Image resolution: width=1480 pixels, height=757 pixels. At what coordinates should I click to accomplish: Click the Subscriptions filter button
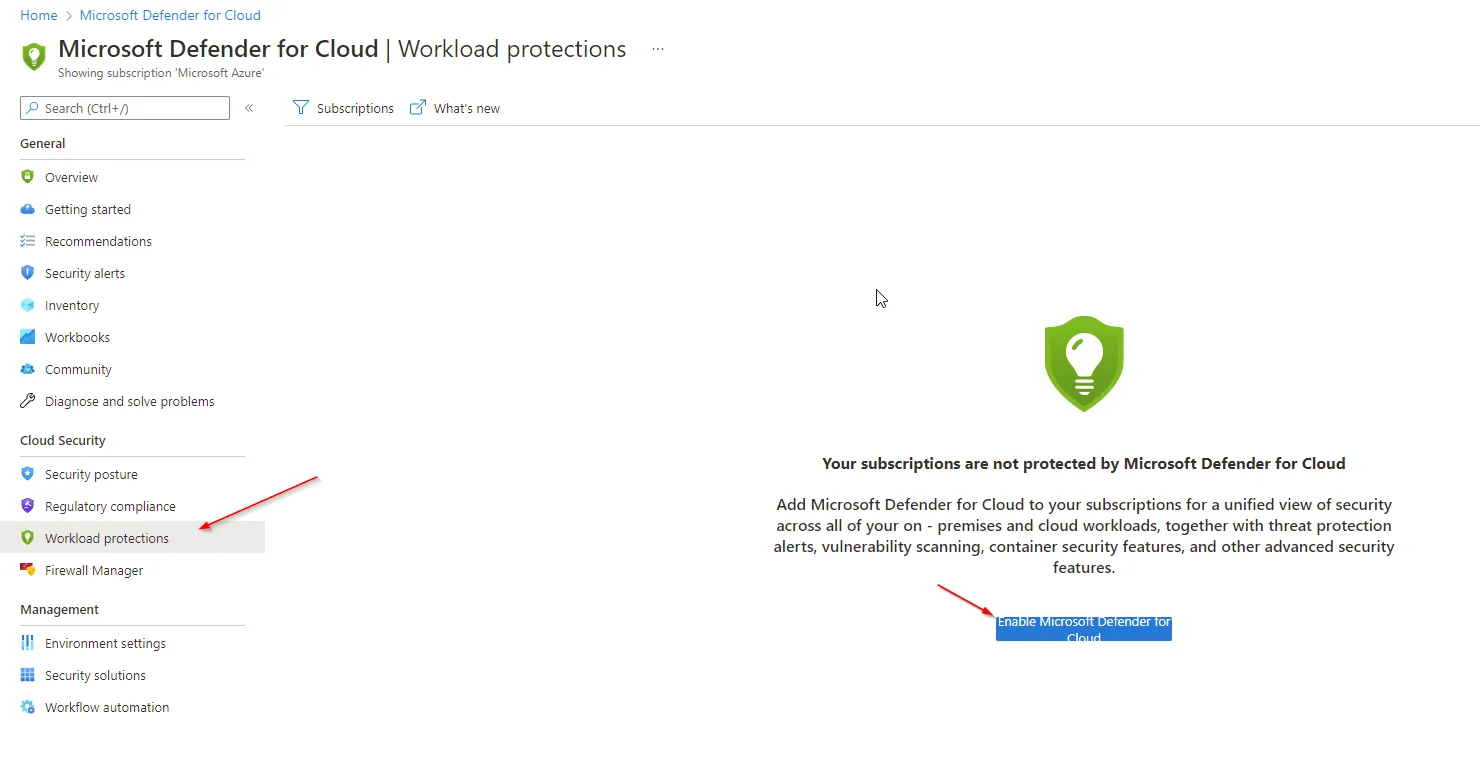(343, 108)
